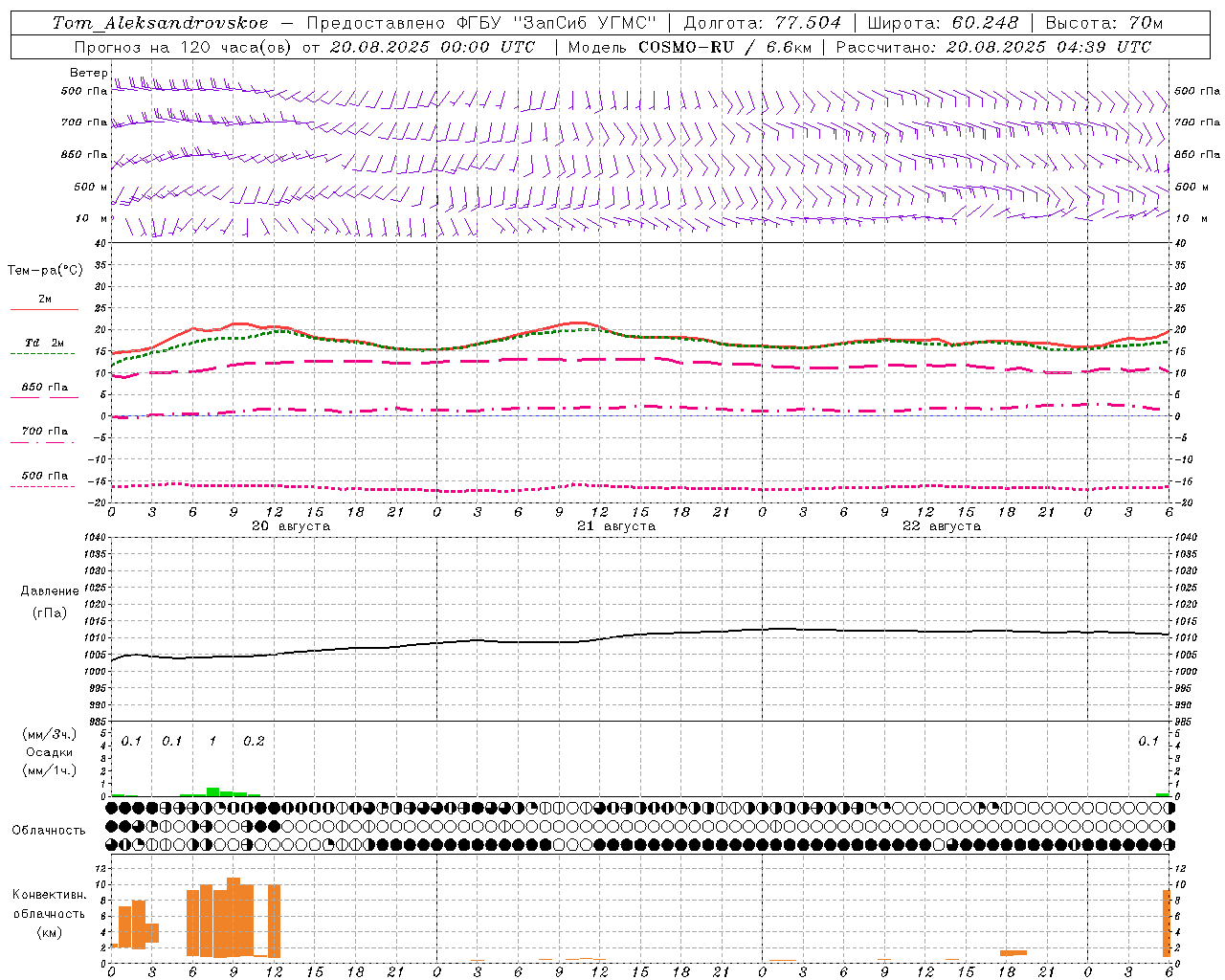Screen dimensions: 1225x980
Task: Click 'Прогноз на 120 часа(ов)' forecast text
Action: (182, 47)
